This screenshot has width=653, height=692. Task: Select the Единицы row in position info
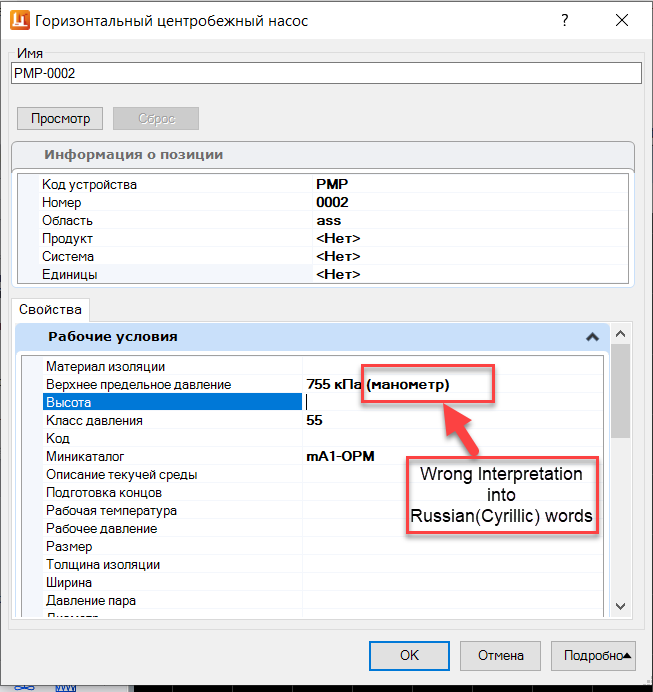pos(323,274)
